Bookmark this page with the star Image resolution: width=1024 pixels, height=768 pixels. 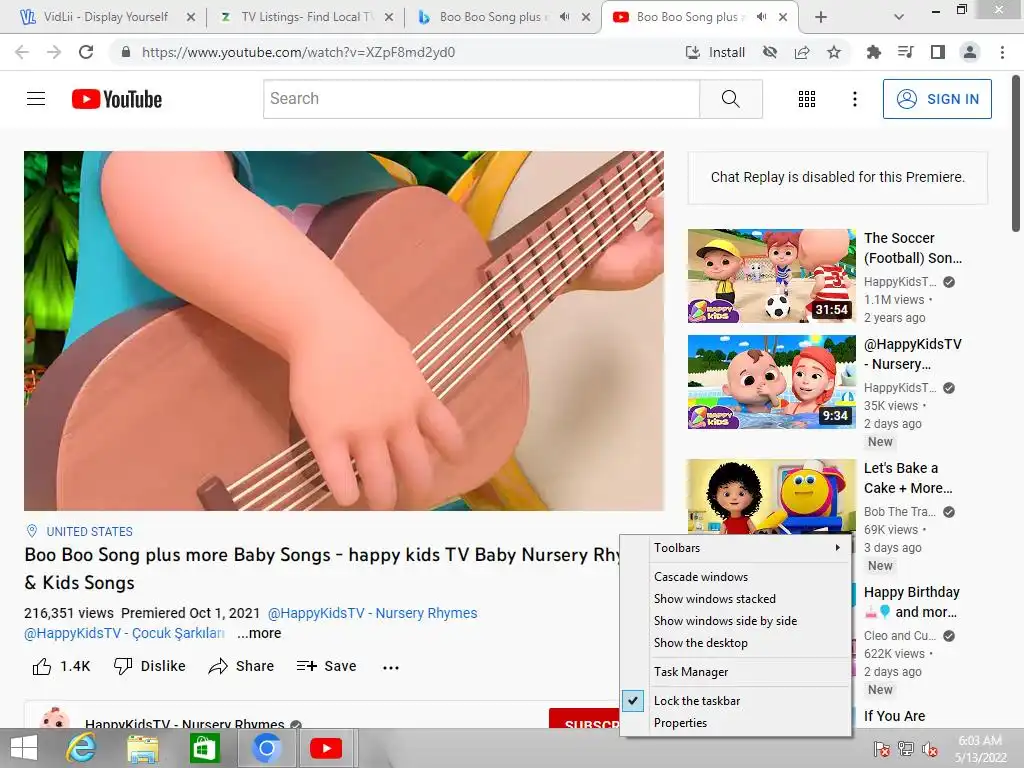click(x=834, y=52)
